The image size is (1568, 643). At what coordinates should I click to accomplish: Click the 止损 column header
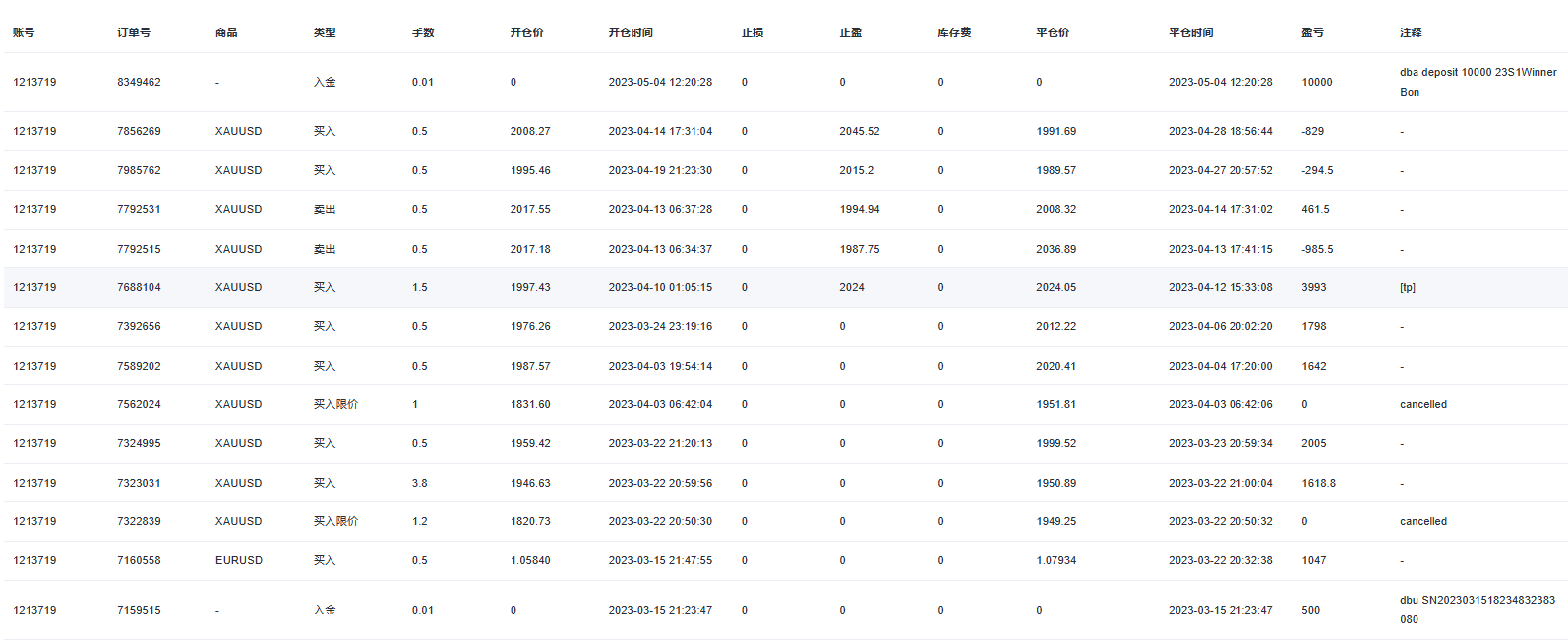pos(753,32)
